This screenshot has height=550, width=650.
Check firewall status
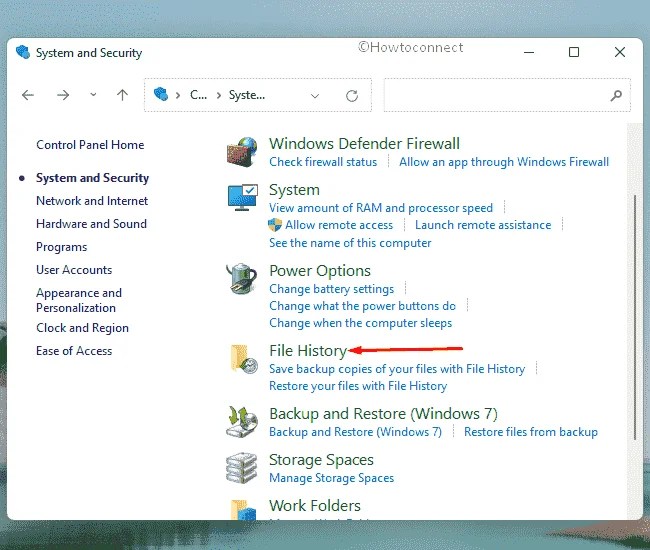point(323,162)
